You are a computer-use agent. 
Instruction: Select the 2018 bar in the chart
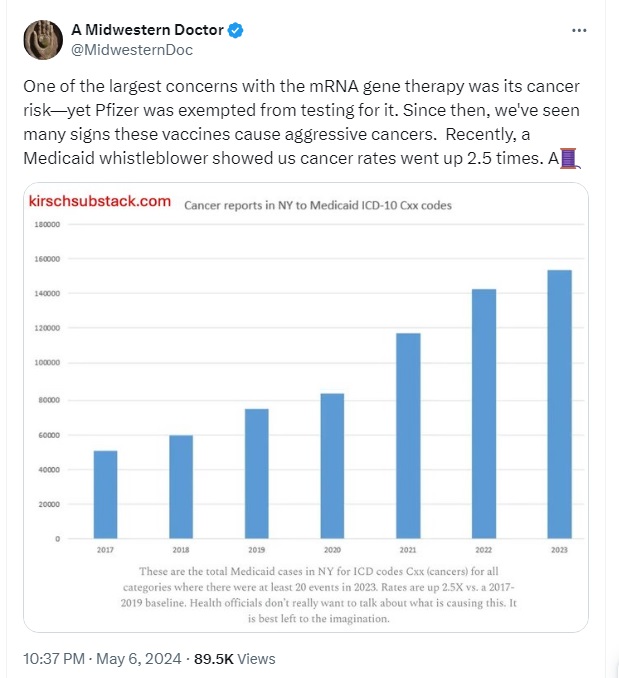pos(181,487)
